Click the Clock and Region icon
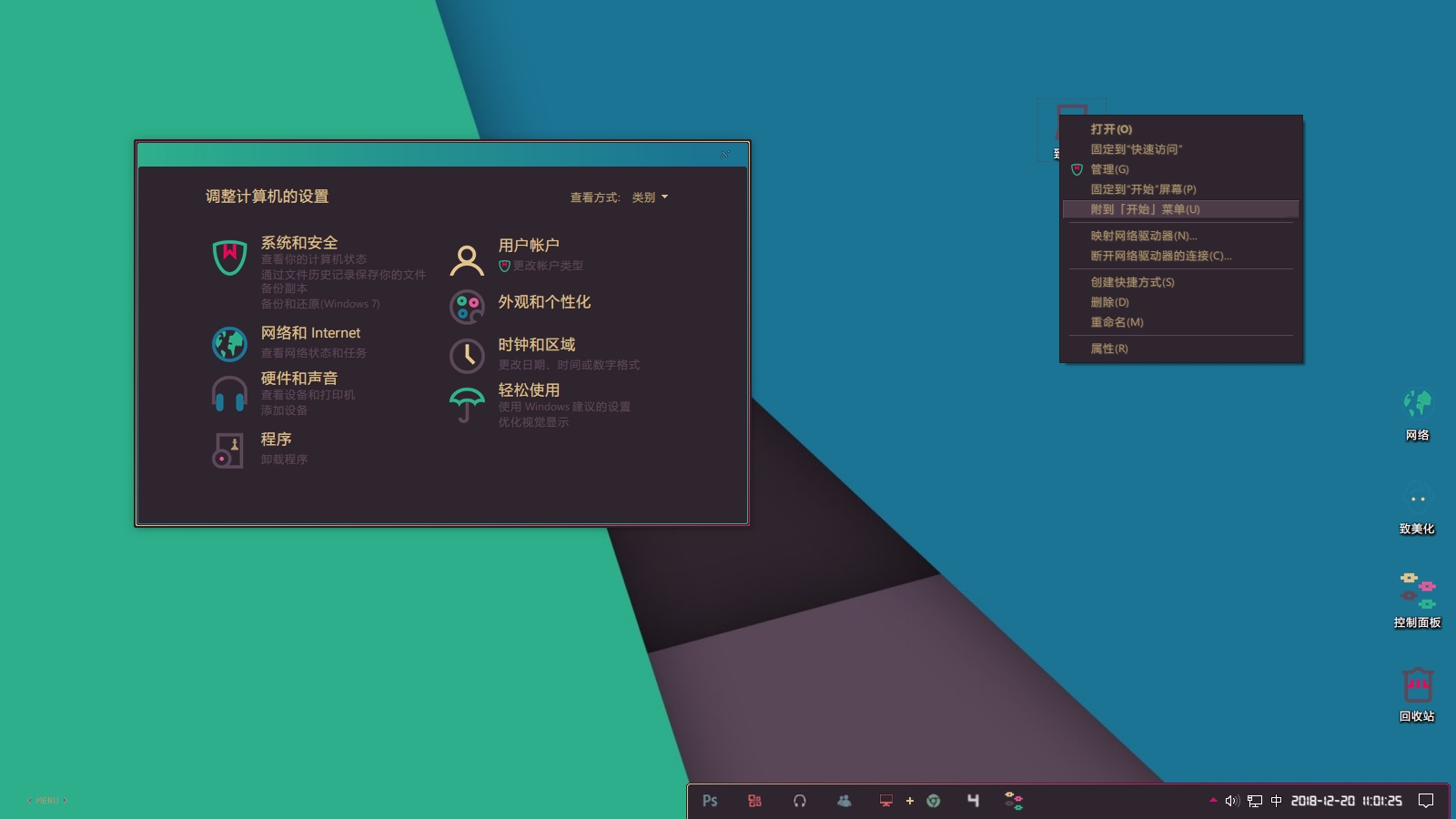 467,355
